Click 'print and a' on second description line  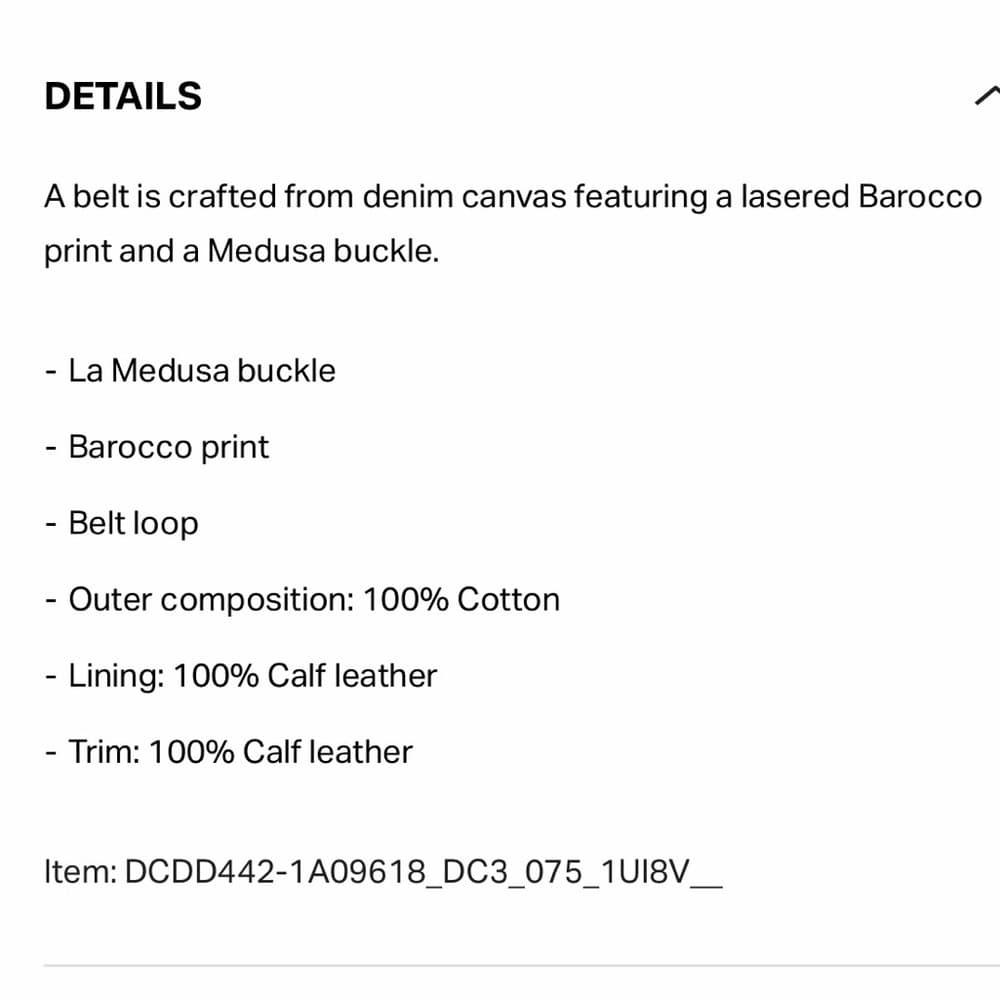pyautogui.click(x=122, y=251)
